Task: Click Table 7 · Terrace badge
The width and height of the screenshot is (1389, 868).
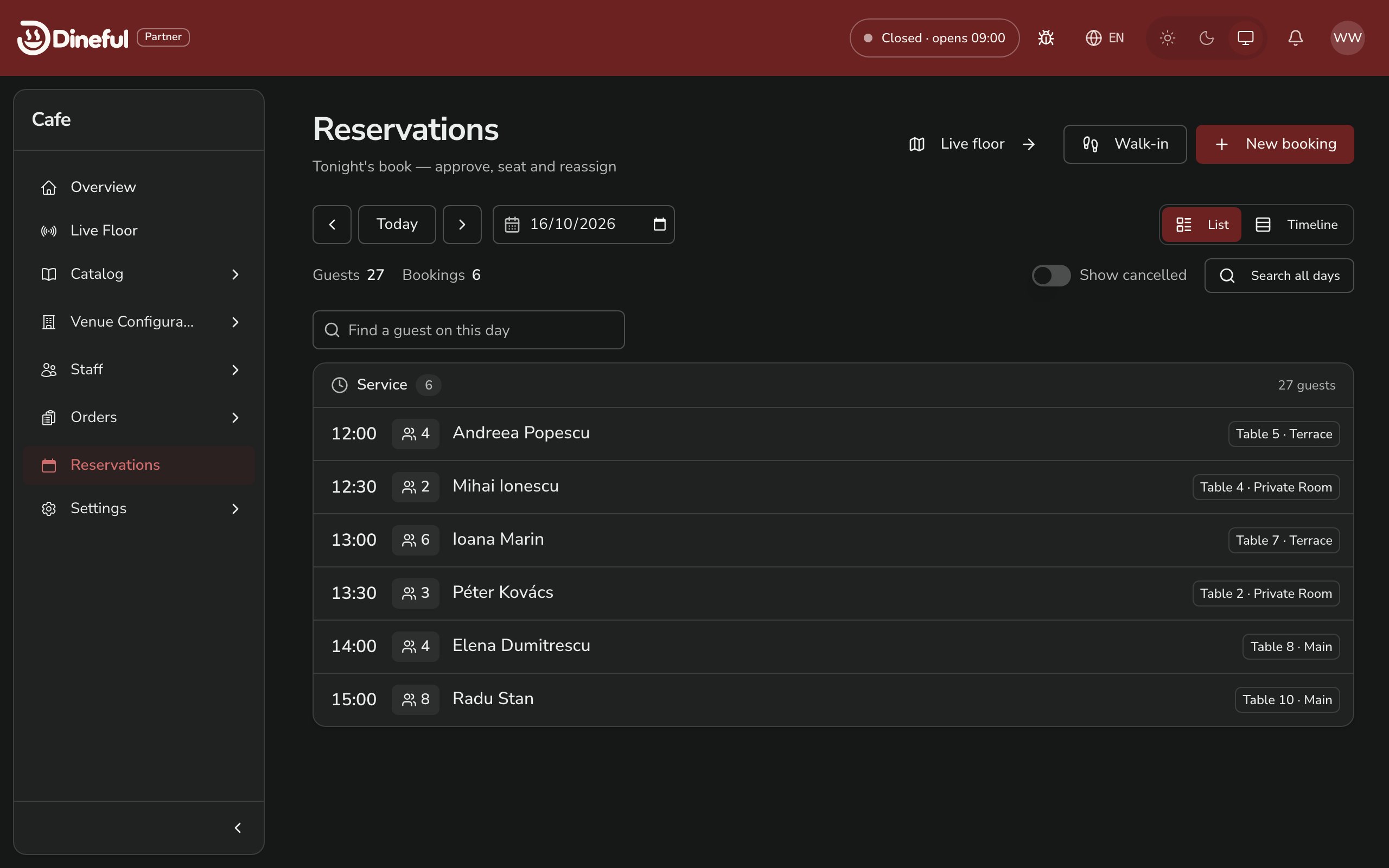Action: pyautogui.click(x=1284, y=540)
